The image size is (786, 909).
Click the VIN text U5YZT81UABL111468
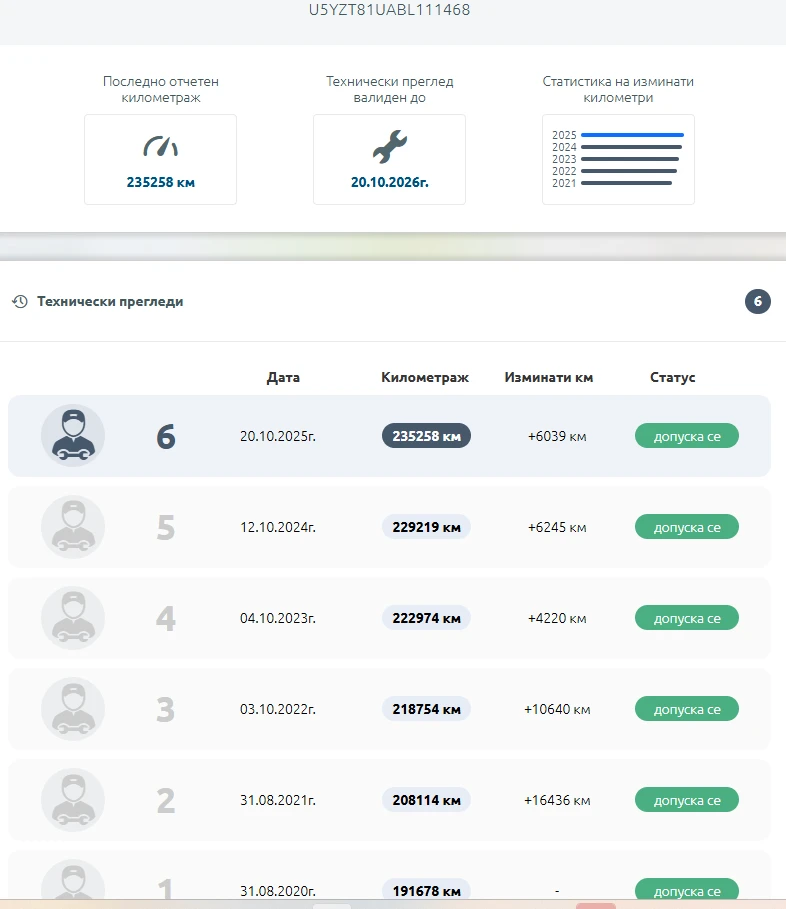pos(390,10)
